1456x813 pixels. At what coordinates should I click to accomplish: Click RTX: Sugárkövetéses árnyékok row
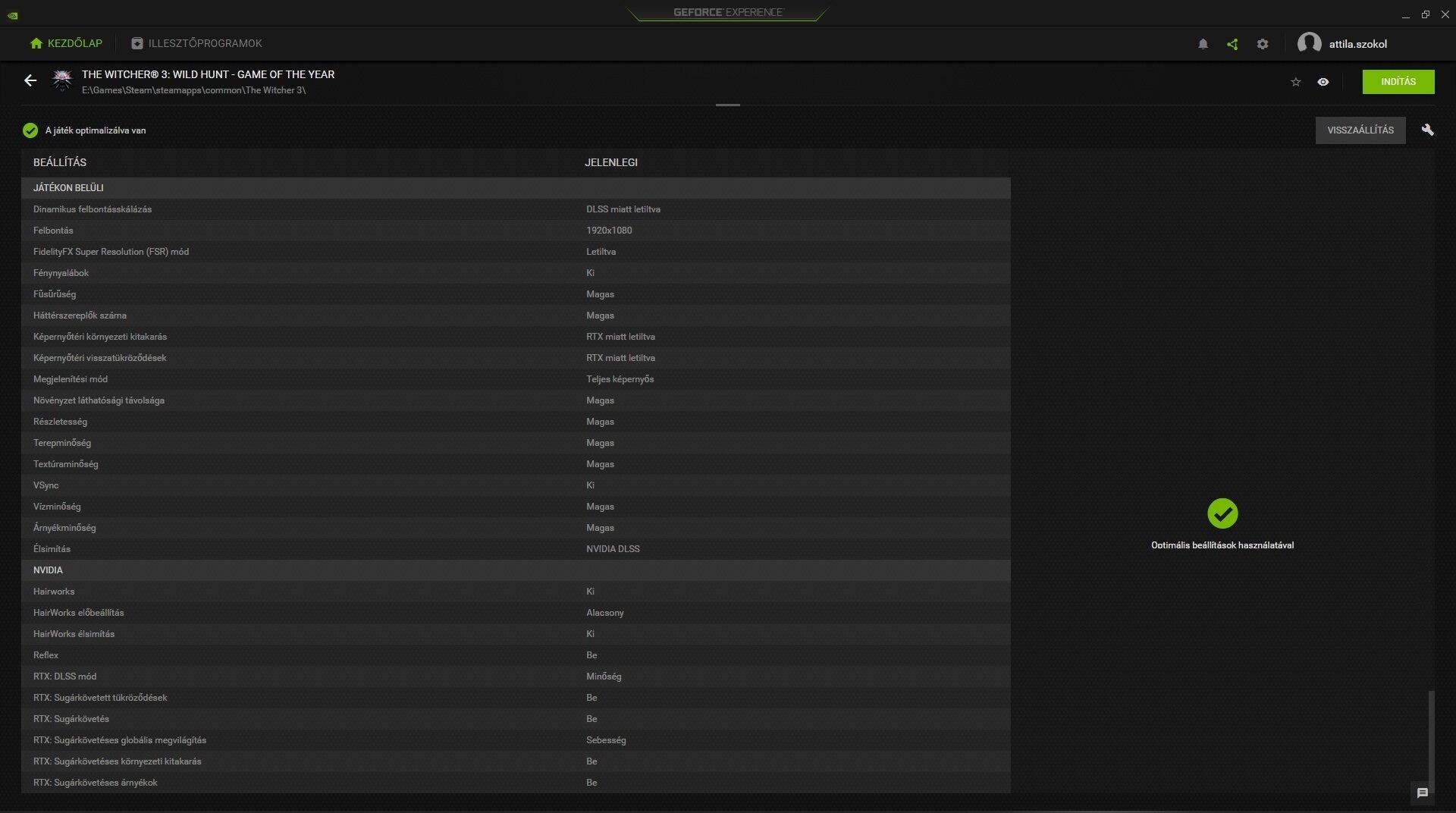tap(516, 783)
